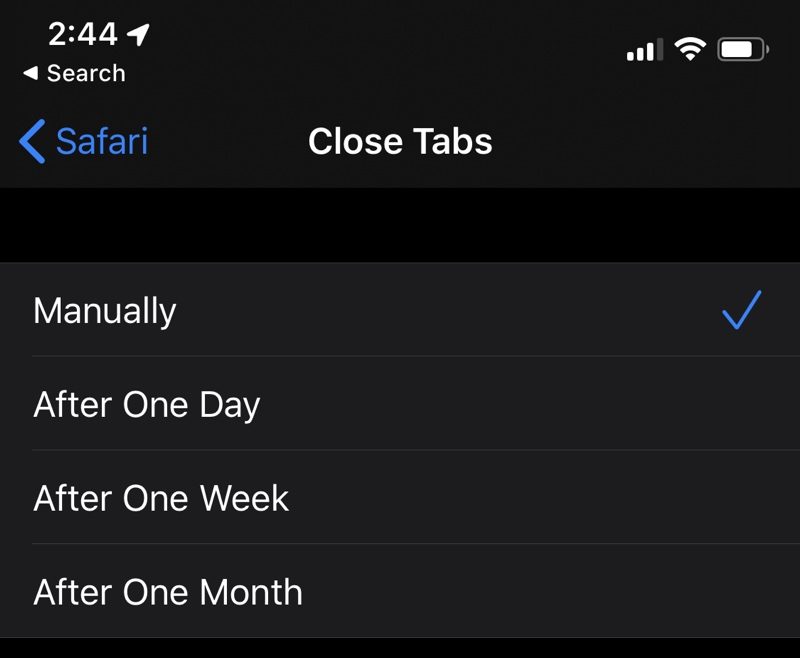Viewport: 800px width, 658px height.
Task: Tap the battery indicator icon
Action: coord(740,46)
